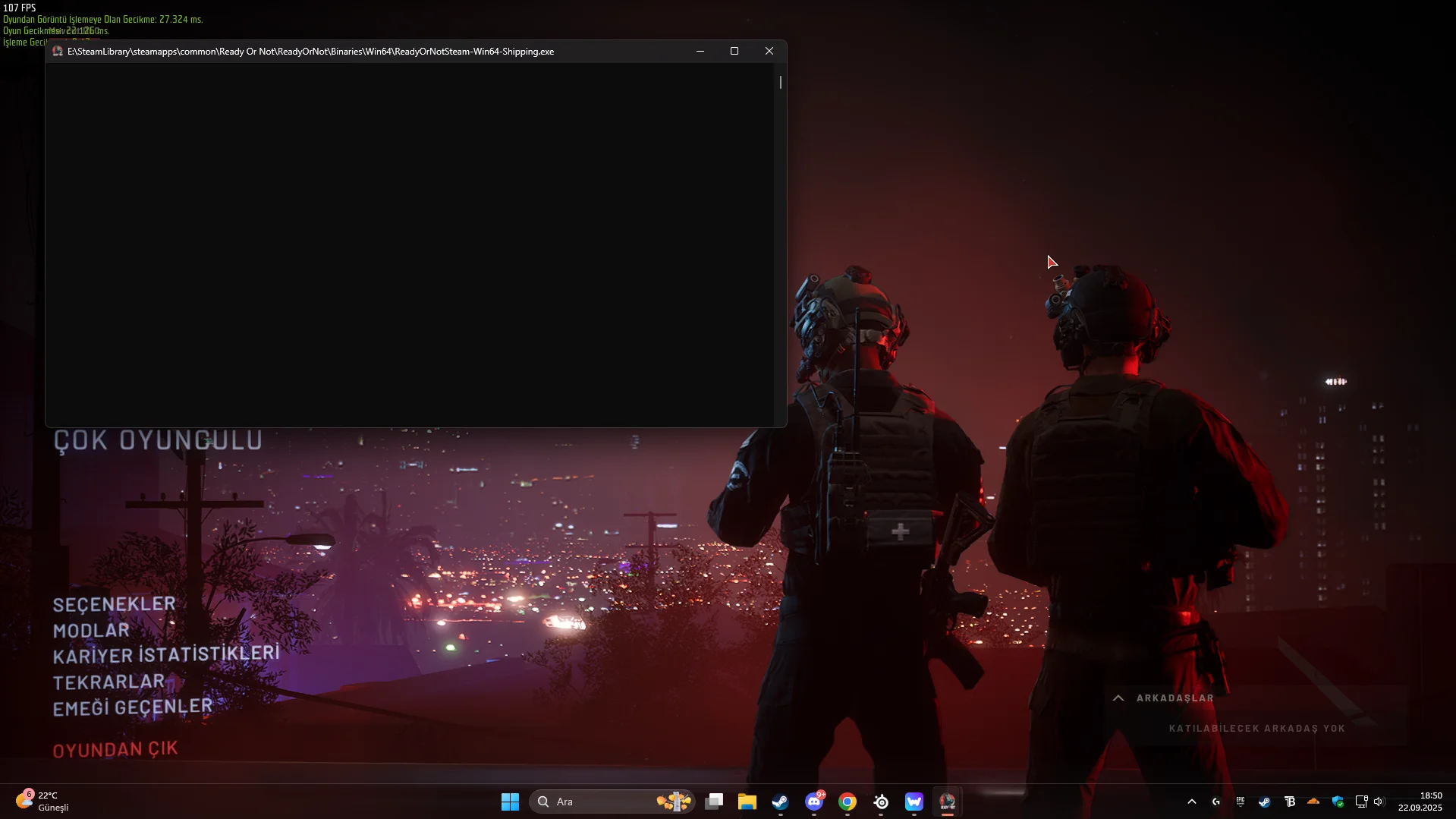The image size is (1456, 819).
Task: Open SEÇENEKLER options menu
Action: (x=114, y=604)
